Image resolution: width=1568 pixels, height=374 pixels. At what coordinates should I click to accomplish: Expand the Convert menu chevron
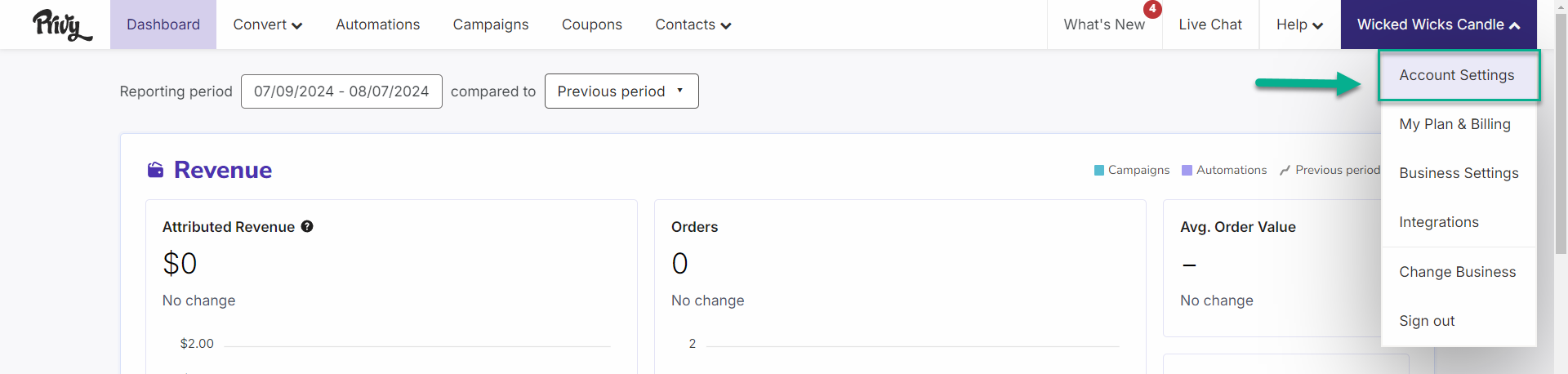coord(297,25)
